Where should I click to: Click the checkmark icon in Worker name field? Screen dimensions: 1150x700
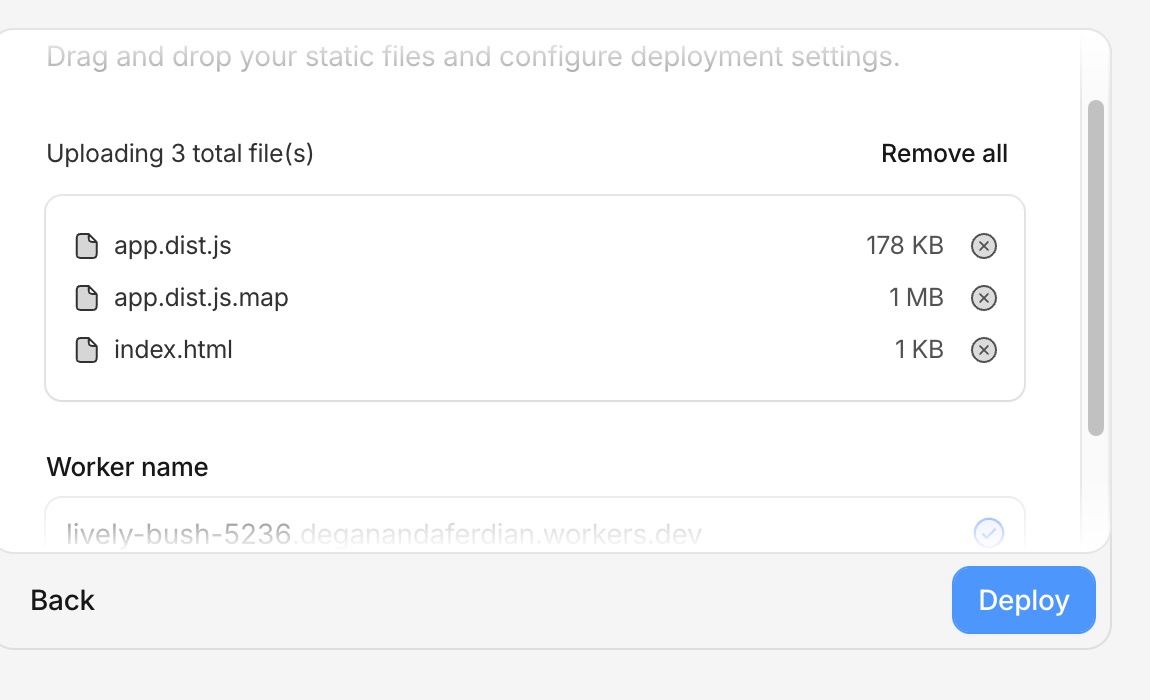click(988, 532)
